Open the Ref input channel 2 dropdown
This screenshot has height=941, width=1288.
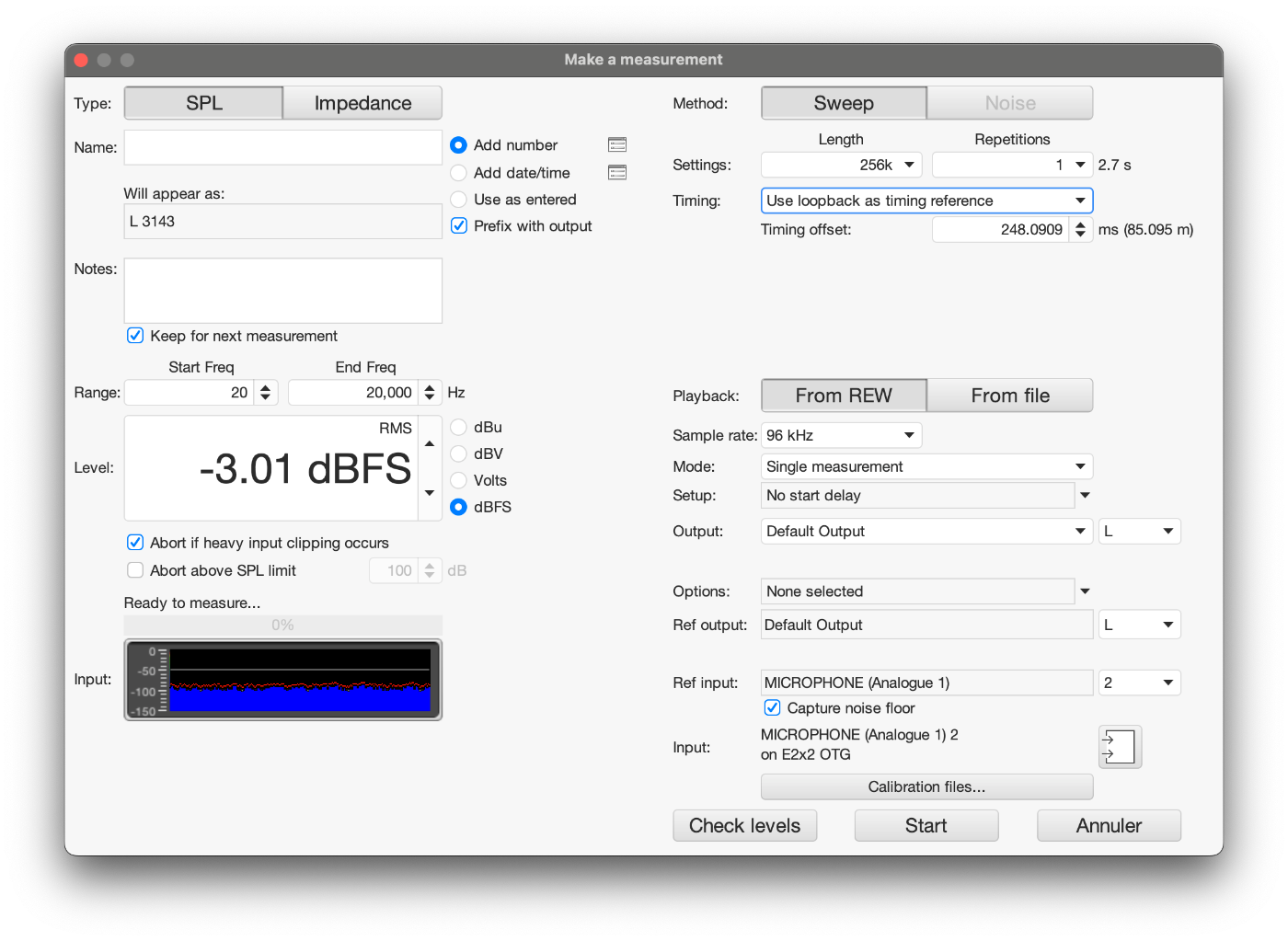point(1139,683)
